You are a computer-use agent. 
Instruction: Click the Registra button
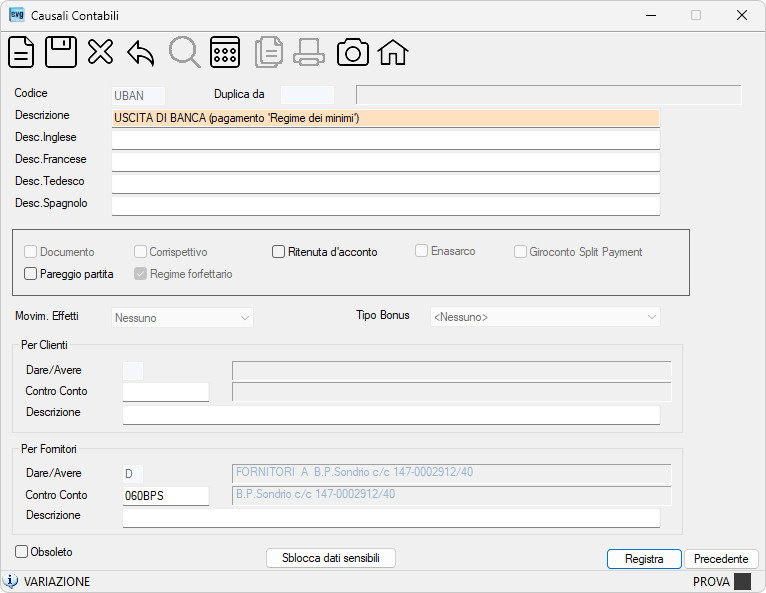click(x=644, y=559)
